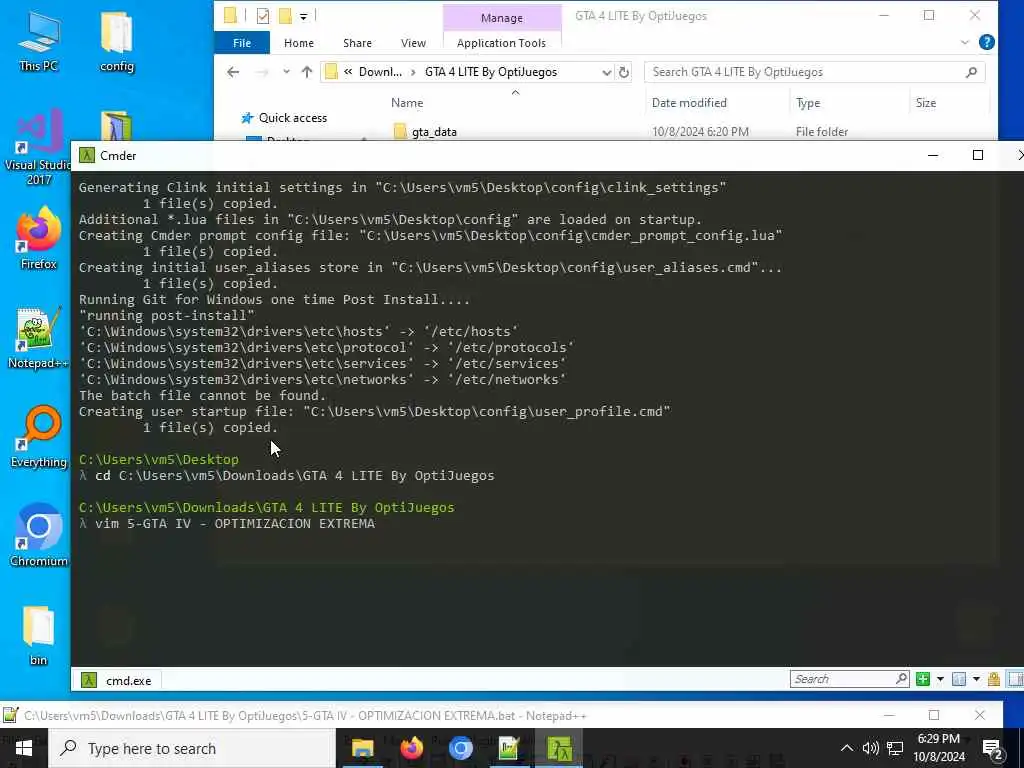Expand the ribbon with the chevron
This screenshot has width=1024, height=768.
[x=965, y=42]
